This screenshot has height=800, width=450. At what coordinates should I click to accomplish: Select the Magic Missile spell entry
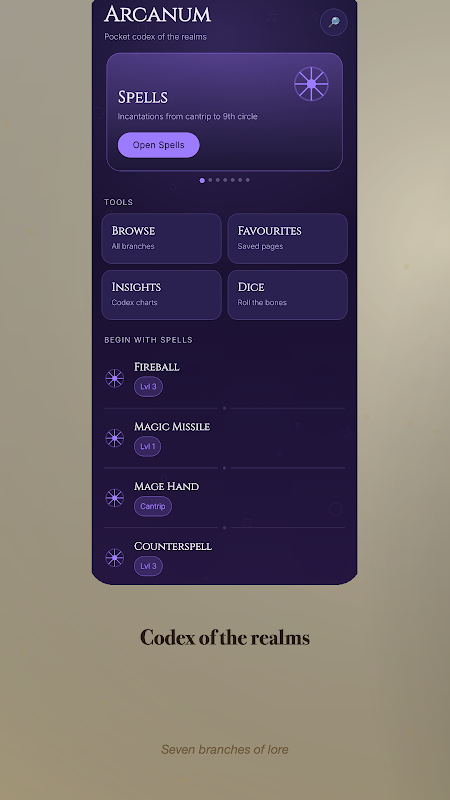[224, 438]
